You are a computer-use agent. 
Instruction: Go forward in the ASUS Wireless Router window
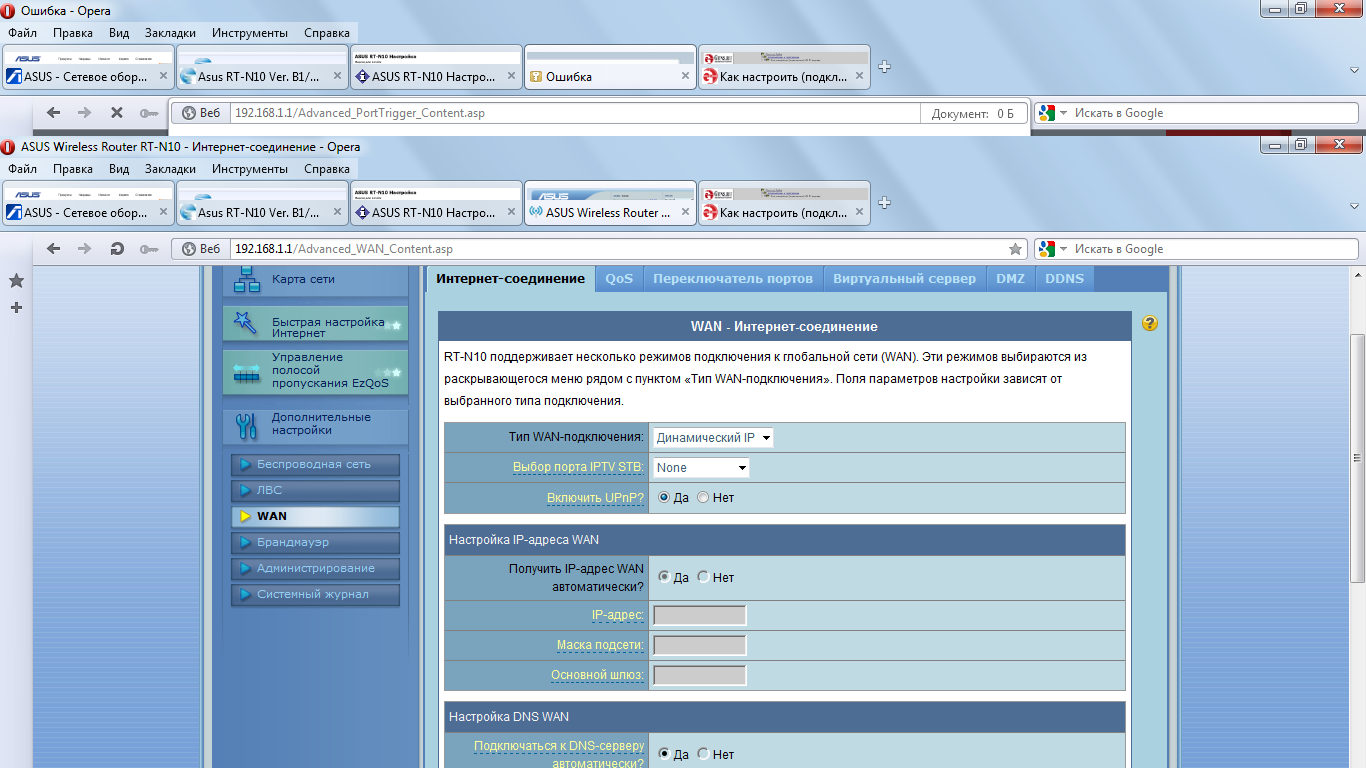click(84, 249)
